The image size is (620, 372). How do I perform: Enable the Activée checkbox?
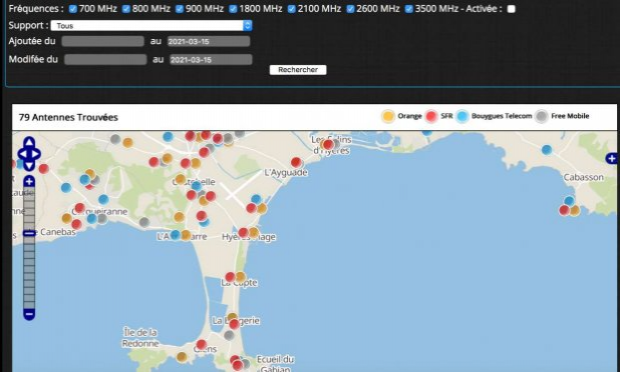511,9
